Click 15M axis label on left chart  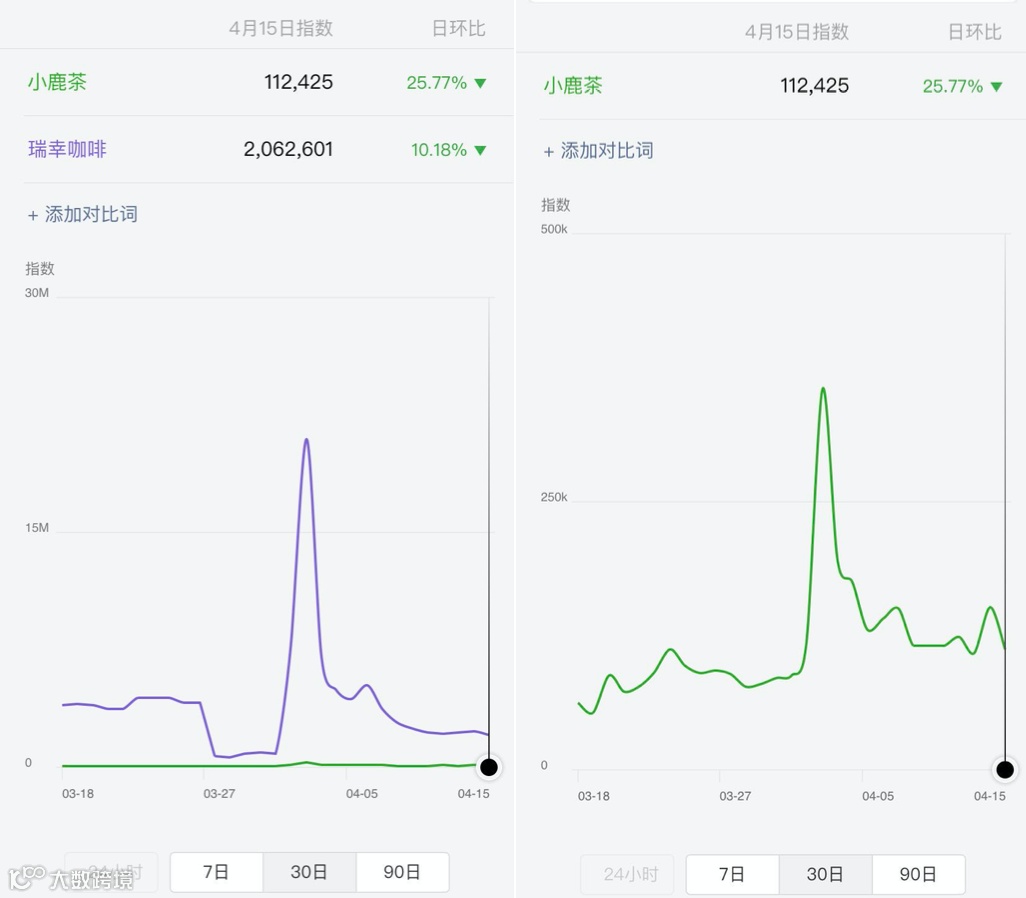click(x=37, y=528)
